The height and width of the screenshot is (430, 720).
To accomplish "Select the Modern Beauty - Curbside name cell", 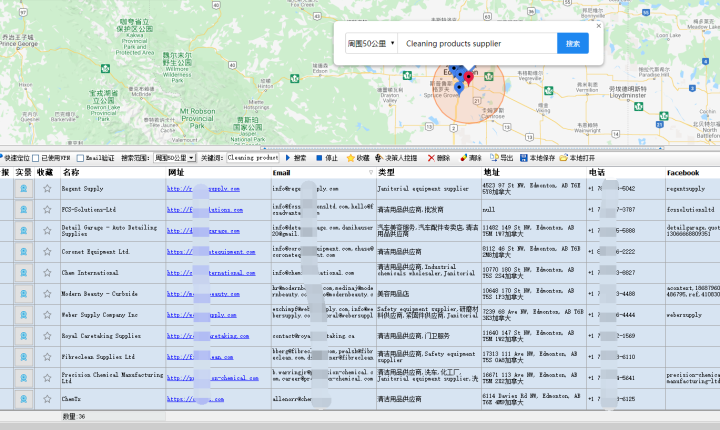I will [113, 294].
